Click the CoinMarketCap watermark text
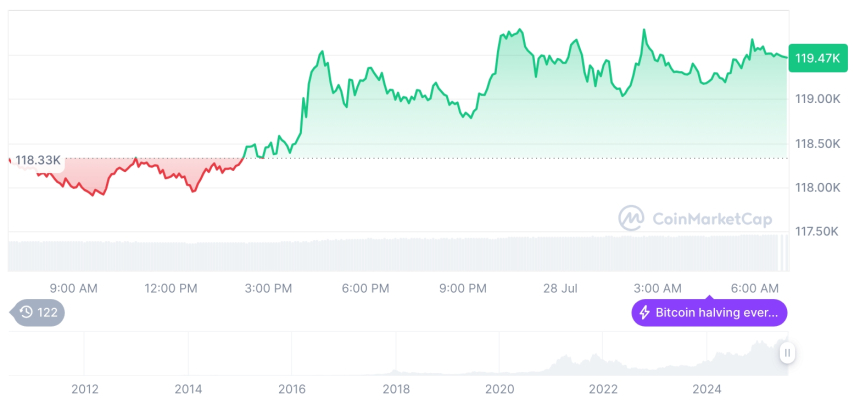This screenshot has width=860, height=401. click(710, 217)
